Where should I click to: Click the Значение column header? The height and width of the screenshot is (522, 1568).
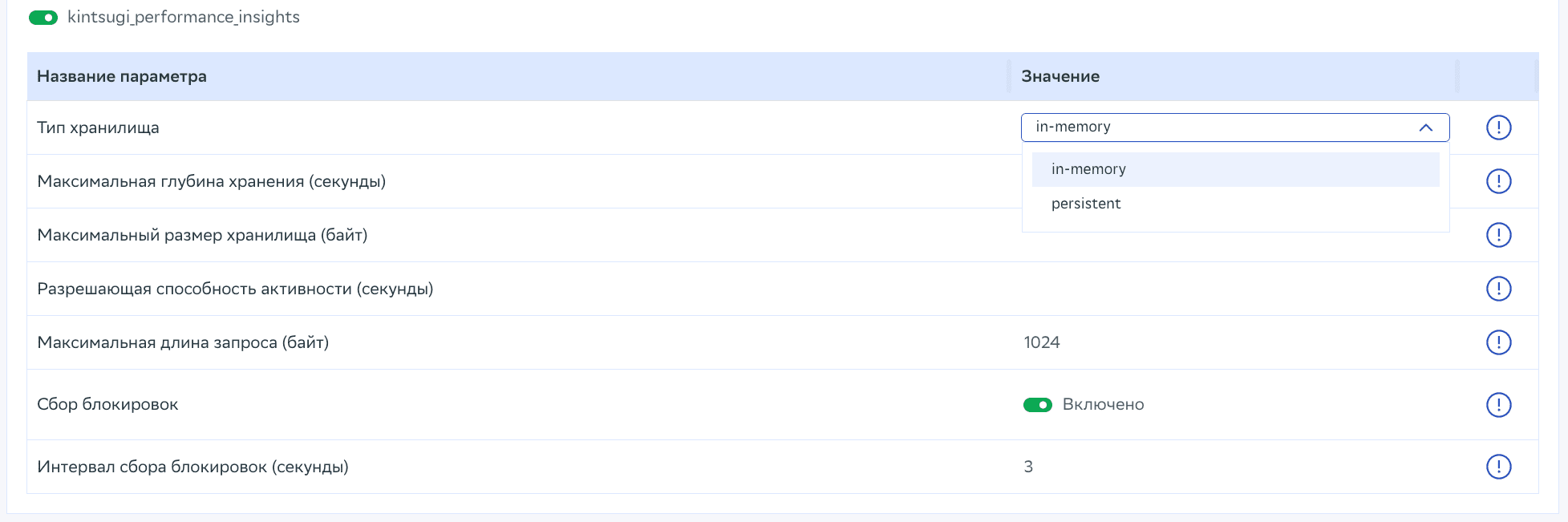pos(1060,77)
